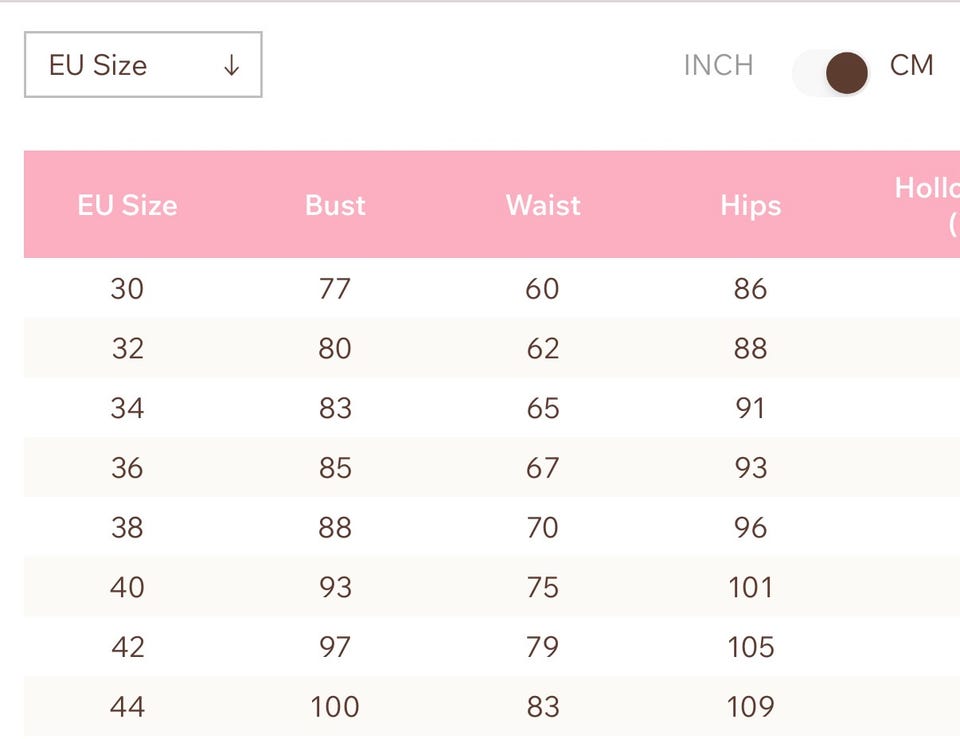The image size is (960, 739).
Task: Select the EU size 38 row
Action: coord(492,527)
